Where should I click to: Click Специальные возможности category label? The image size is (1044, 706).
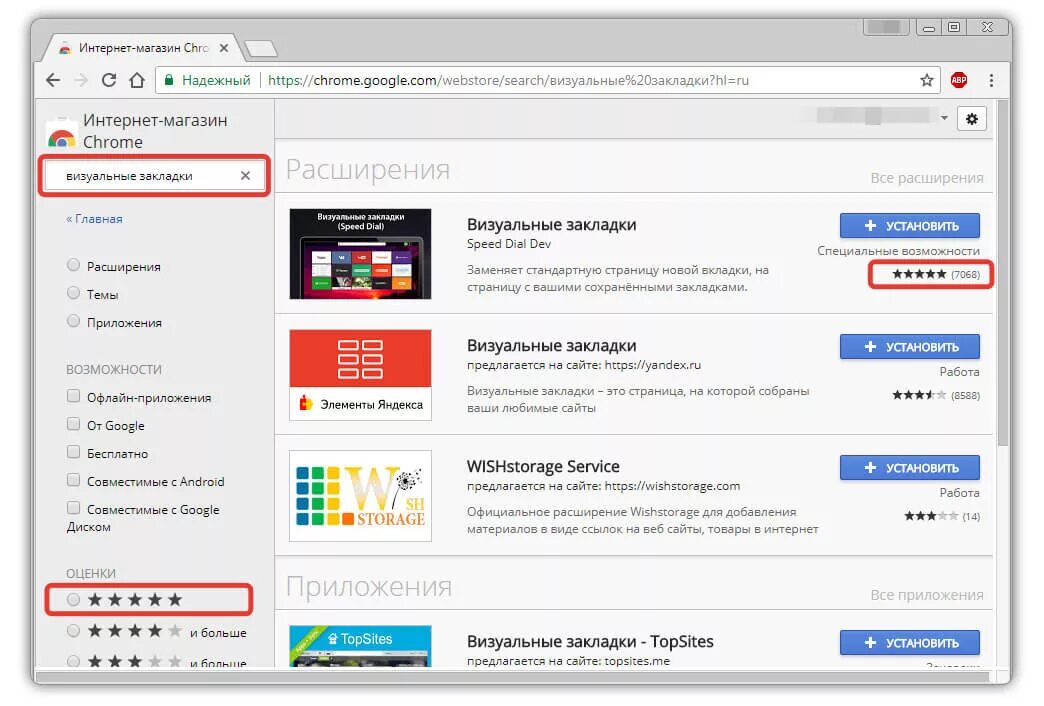(x=898, y=251)
